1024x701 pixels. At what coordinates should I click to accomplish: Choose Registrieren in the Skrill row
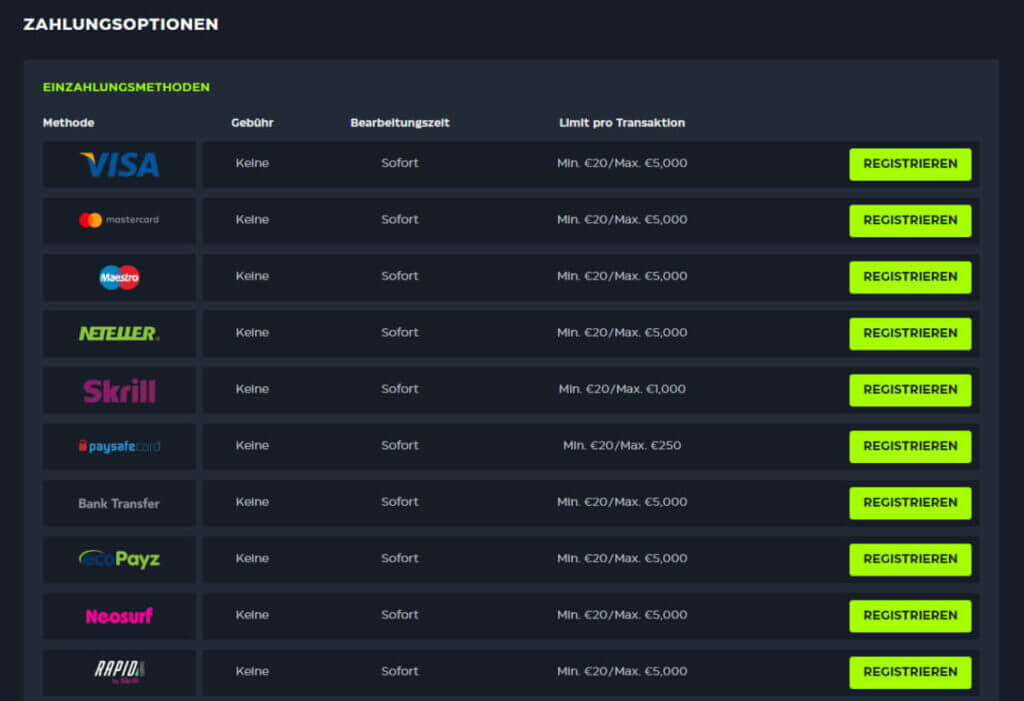[x=910, y=390]
